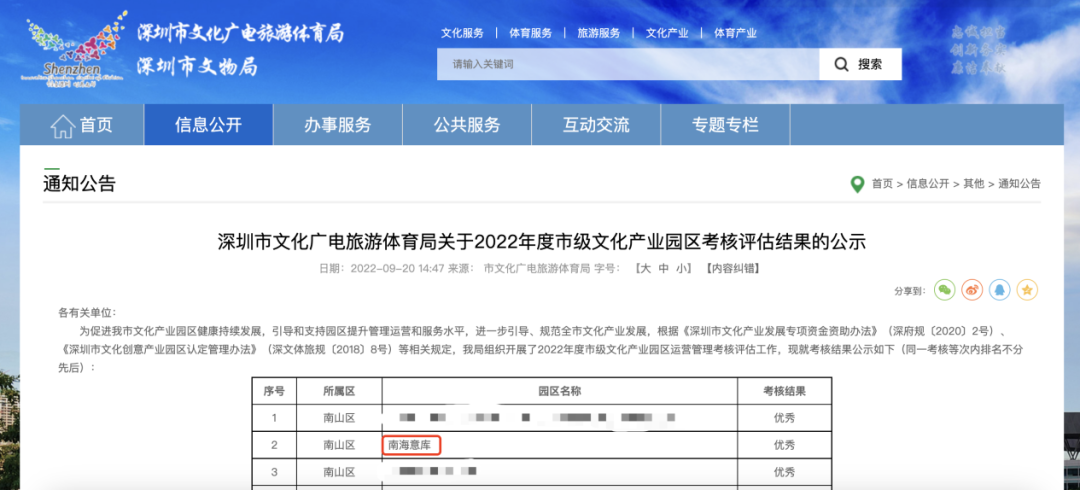Viewport: 1080px width, 490px height.
Task: Click the 内容纠错 link
Action: [731, 268]
